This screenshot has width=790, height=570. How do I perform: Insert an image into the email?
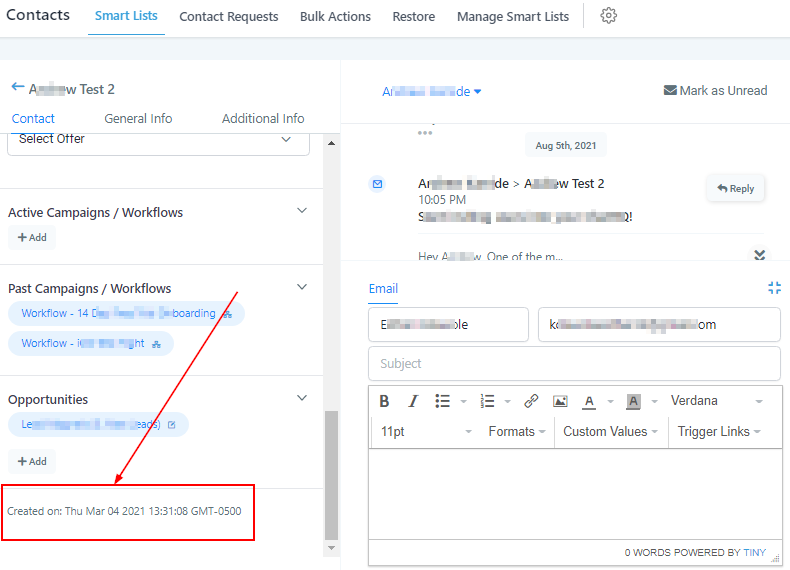tap(560, 401)
